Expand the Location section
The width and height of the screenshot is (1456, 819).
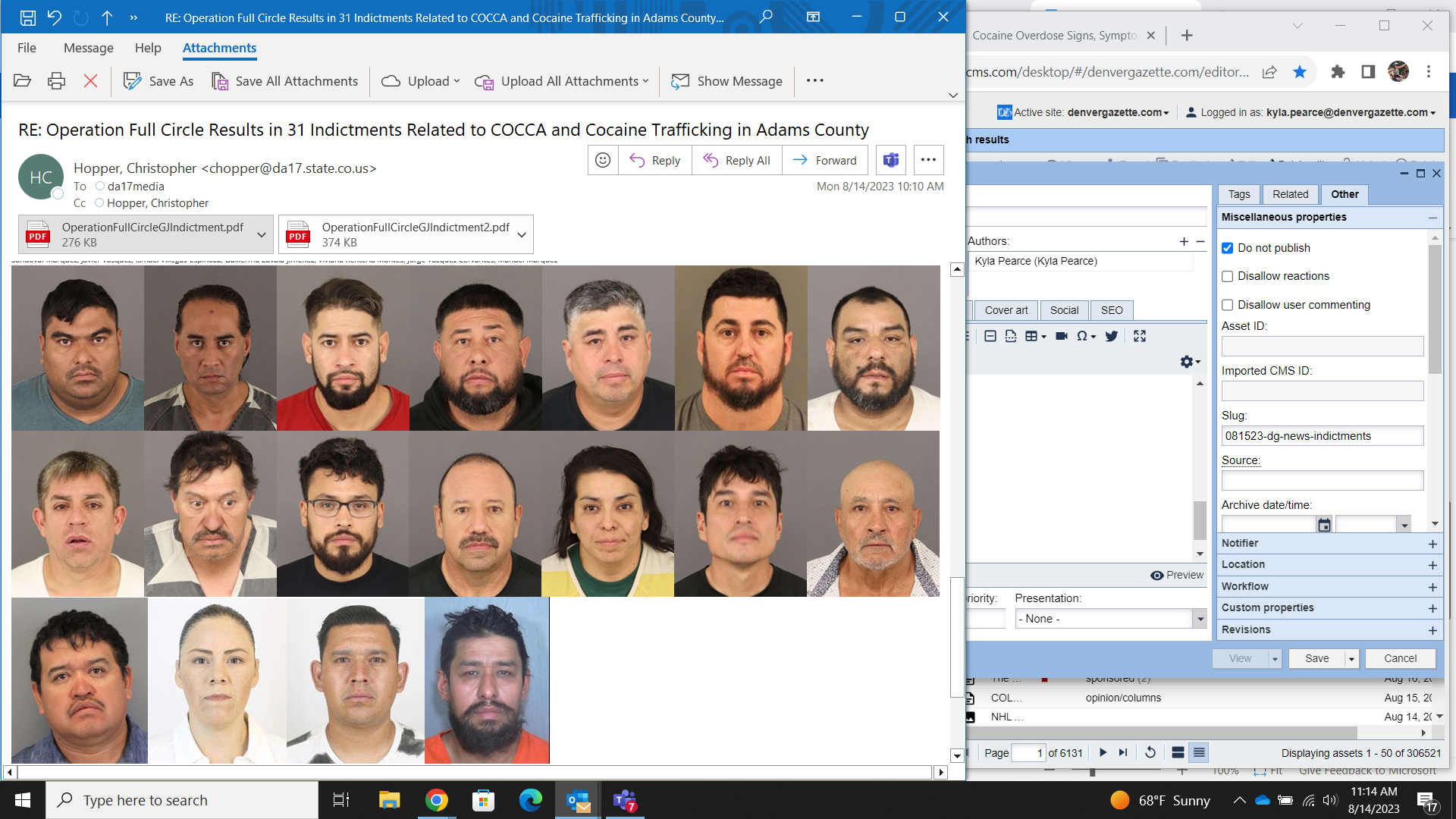1432,565
